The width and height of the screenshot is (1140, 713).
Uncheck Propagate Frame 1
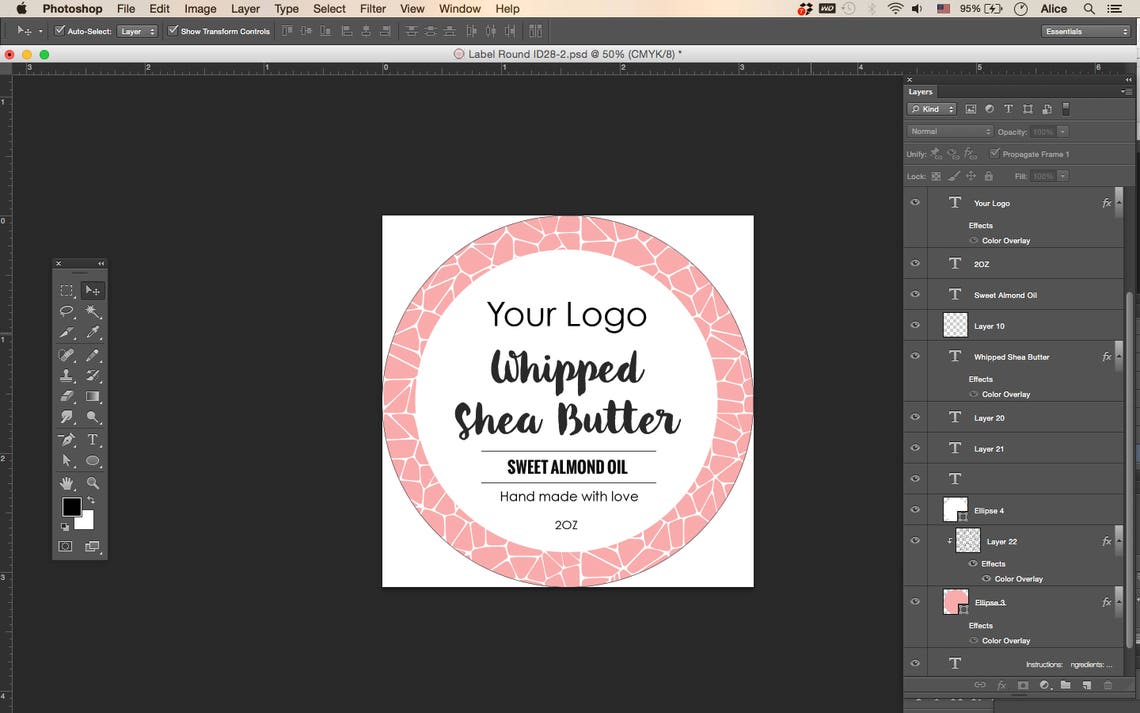995,153
